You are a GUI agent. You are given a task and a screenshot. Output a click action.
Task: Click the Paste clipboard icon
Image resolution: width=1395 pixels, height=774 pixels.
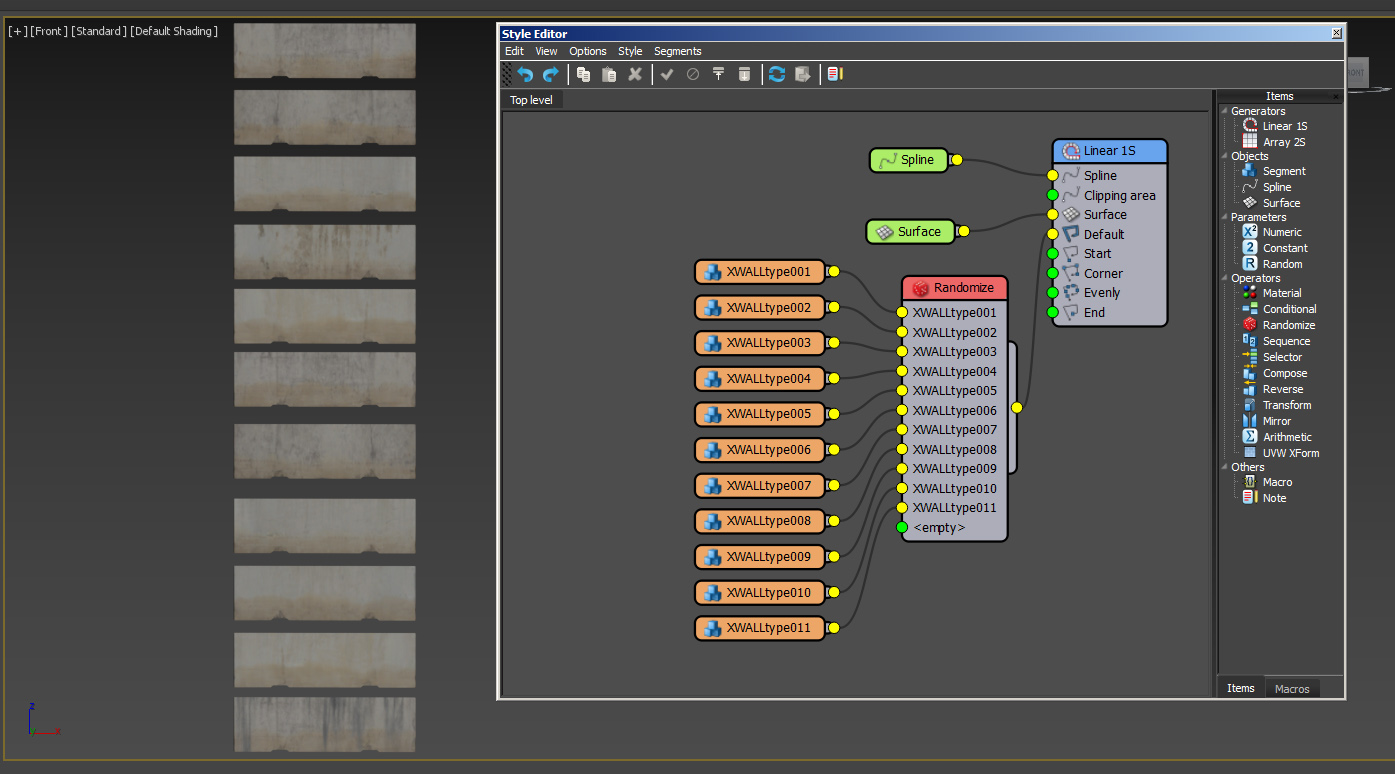pyautogui.click(x=608, y=75)
